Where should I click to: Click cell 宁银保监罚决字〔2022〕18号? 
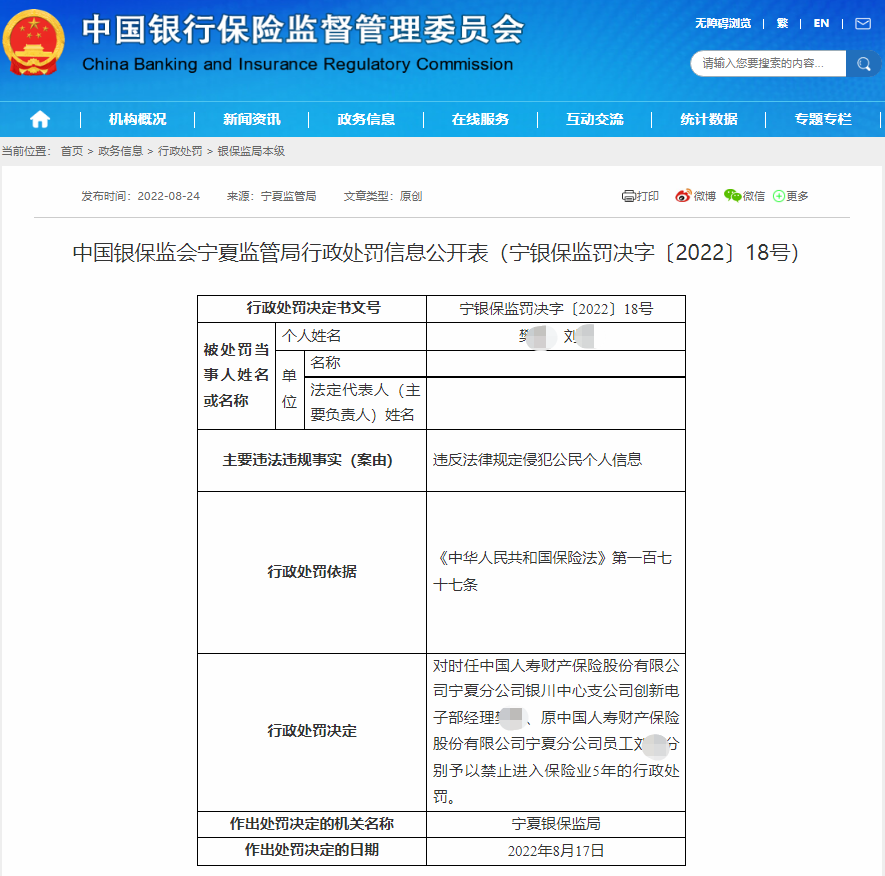pos(556,309)
